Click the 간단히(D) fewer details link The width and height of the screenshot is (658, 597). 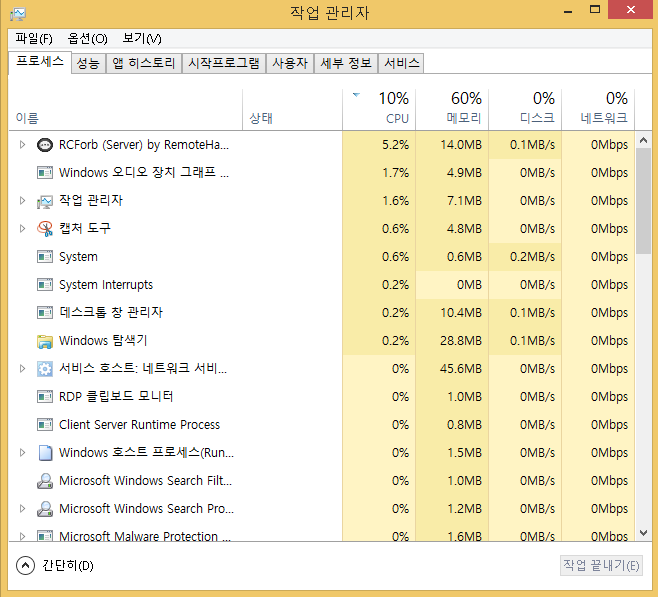tap(68, 566)
